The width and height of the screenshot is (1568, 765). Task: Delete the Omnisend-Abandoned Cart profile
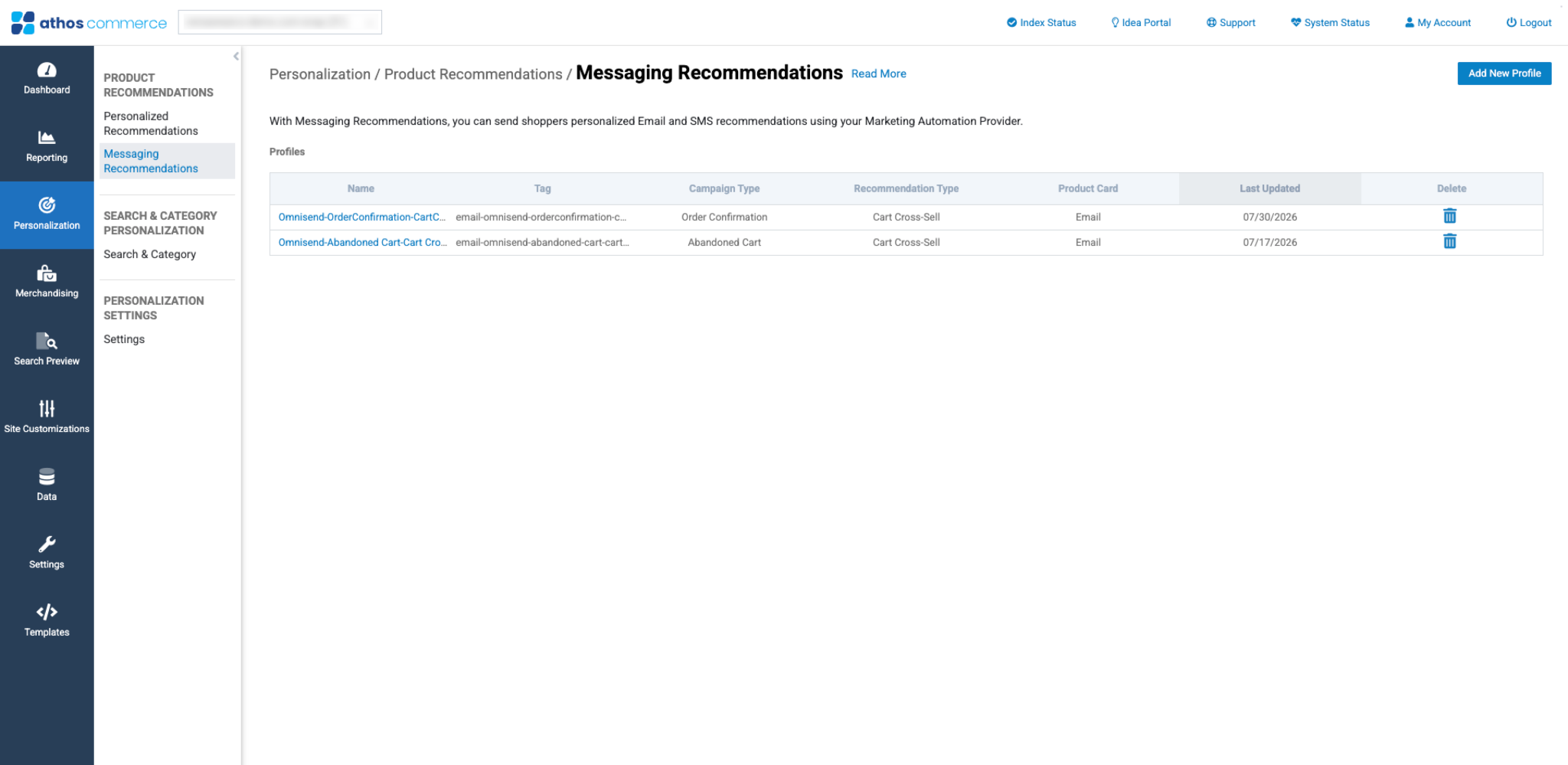1449,242
